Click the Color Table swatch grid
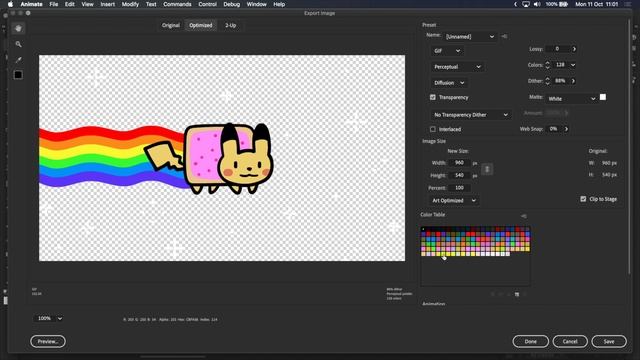 [x=476, y=241]
